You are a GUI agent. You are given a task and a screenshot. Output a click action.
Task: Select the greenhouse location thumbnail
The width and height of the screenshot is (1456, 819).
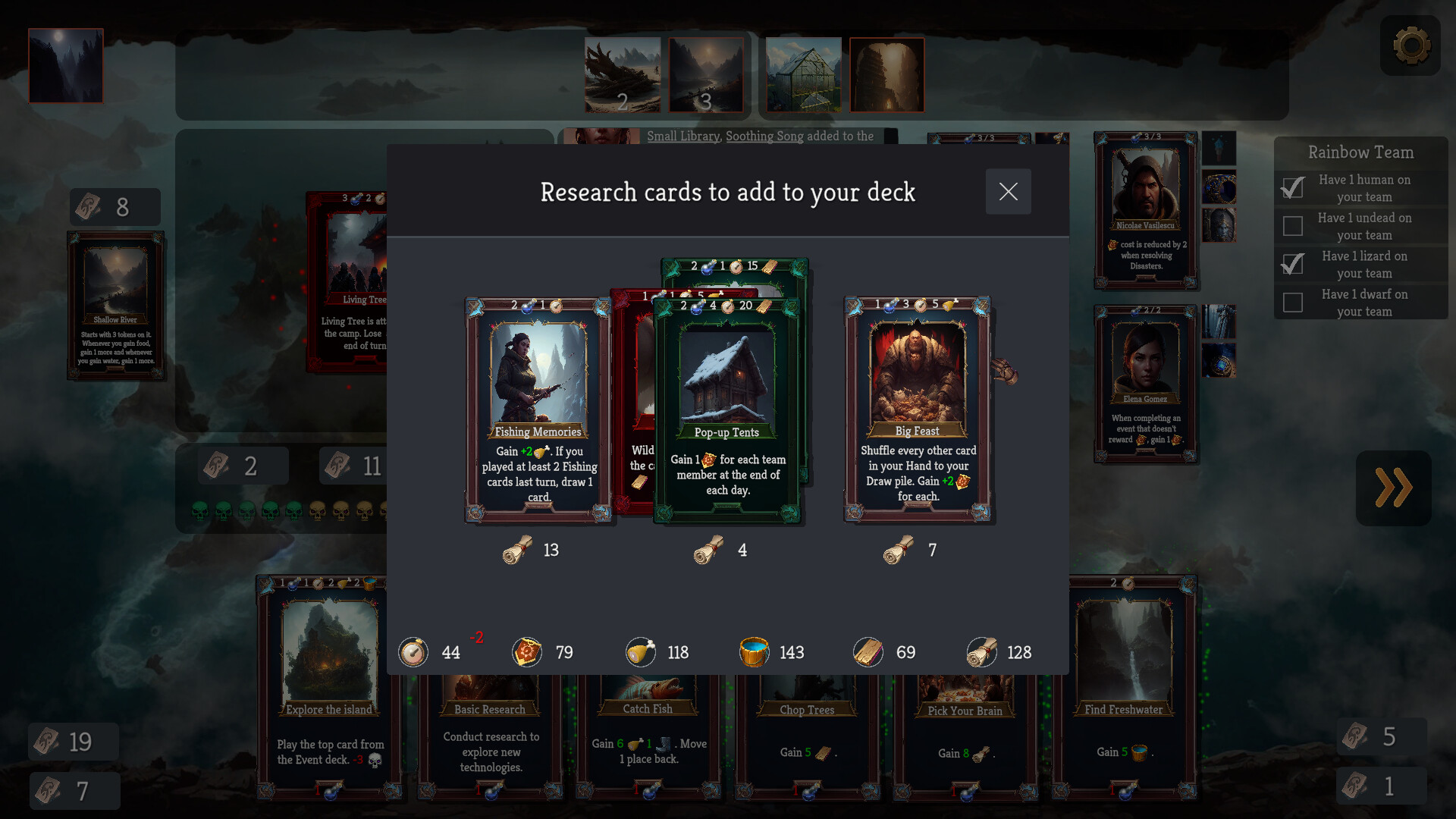coord(803,75)
